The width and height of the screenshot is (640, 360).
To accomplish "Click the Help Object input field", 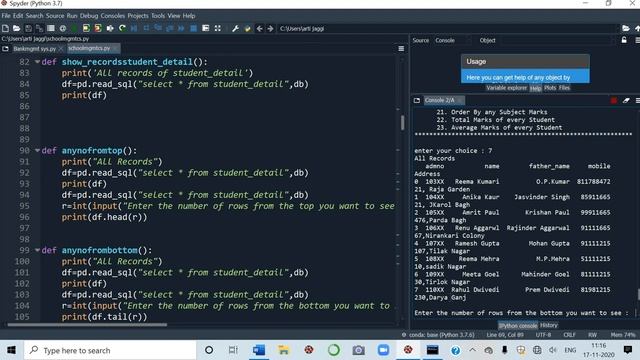I will point(557,40).
